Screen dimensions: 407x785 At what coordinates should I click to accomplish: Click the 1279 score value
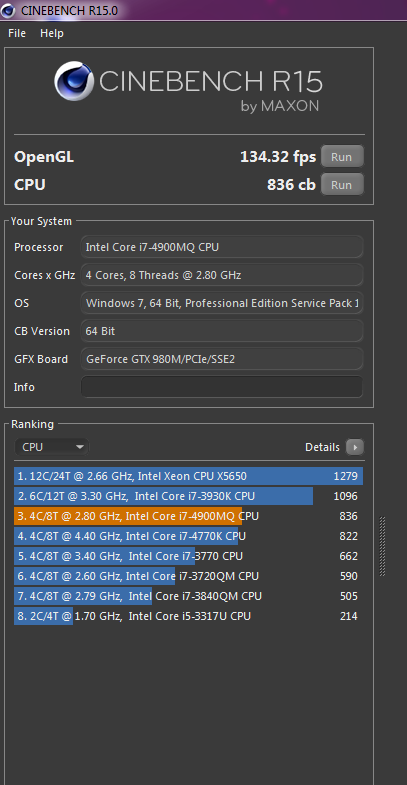click(346, 476)
